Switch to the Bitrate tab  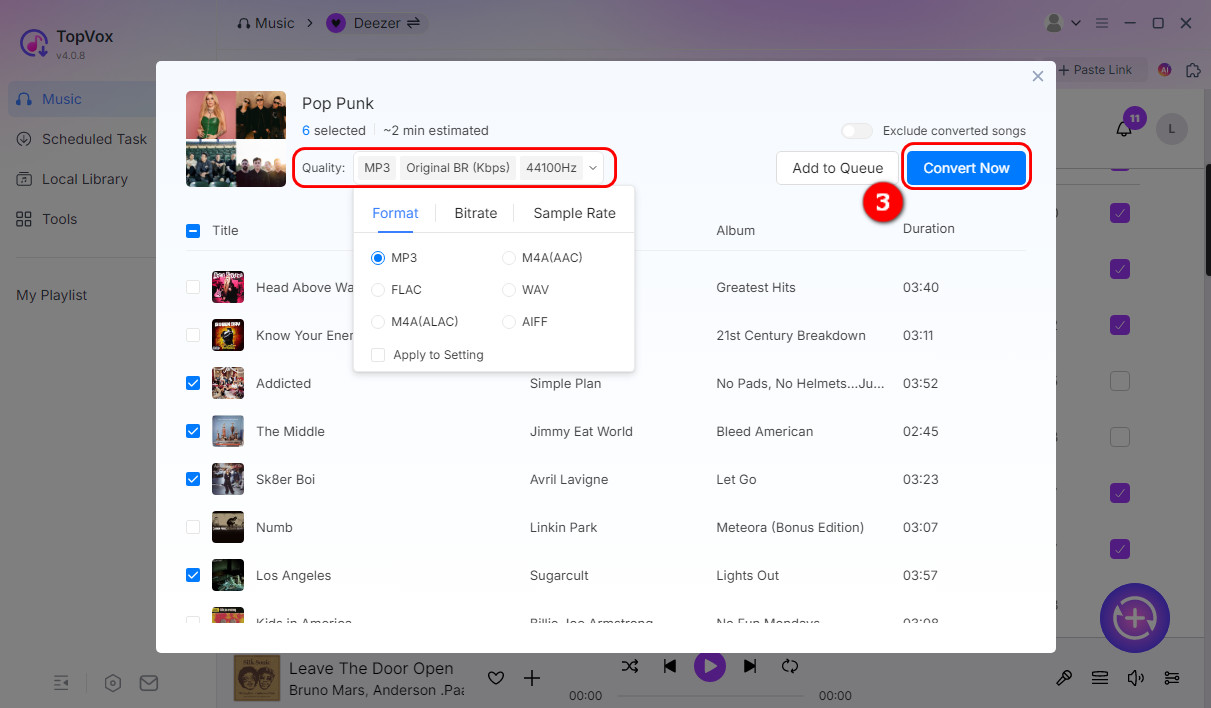click(476, 212)
